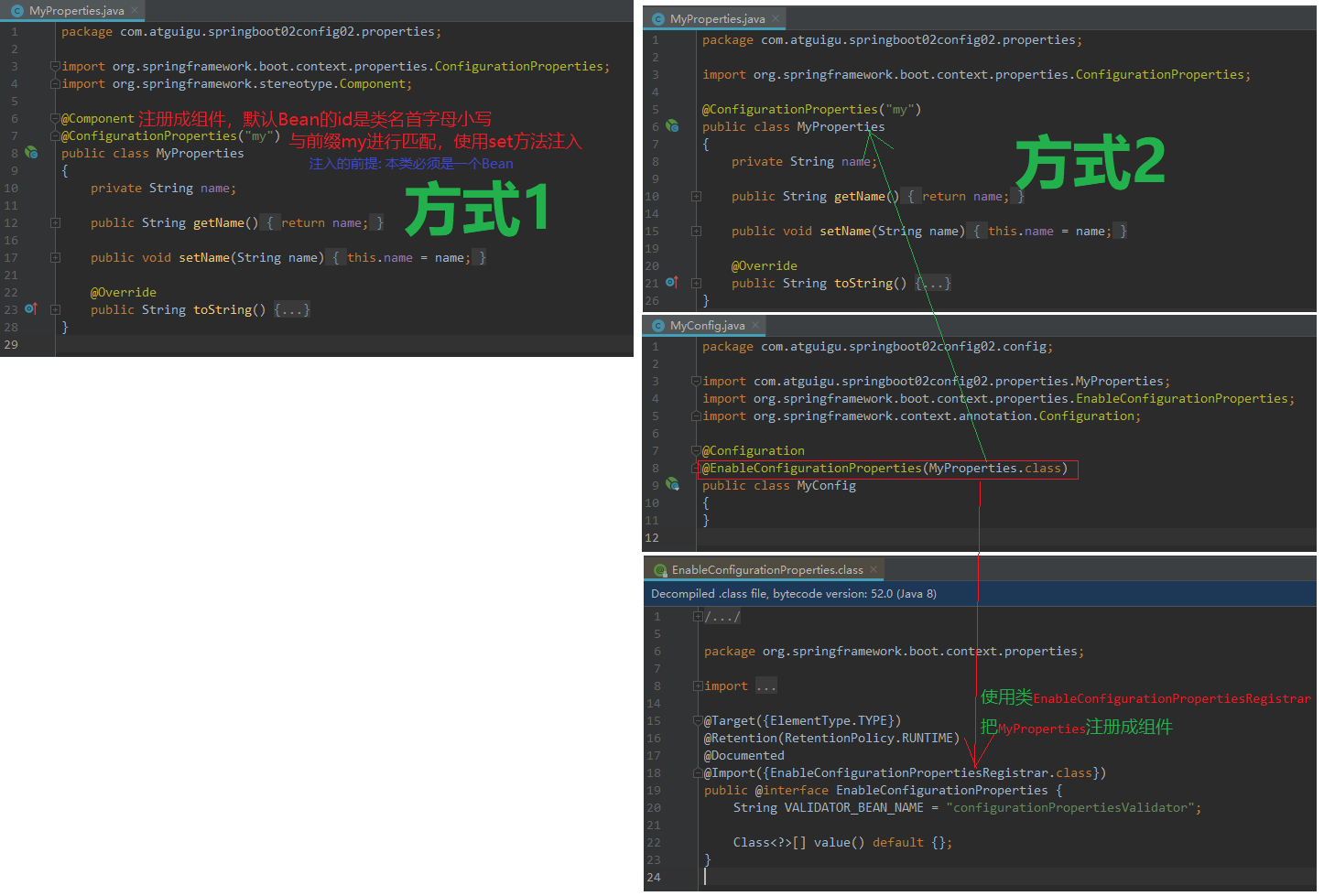Click the private String name field in the 方式1 editor

pos(164,188)
